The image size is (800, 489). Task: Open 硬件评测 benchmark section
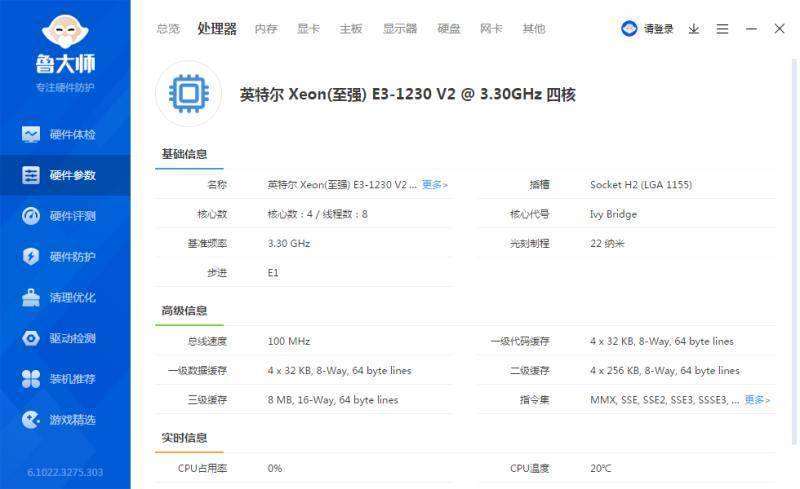65,216
